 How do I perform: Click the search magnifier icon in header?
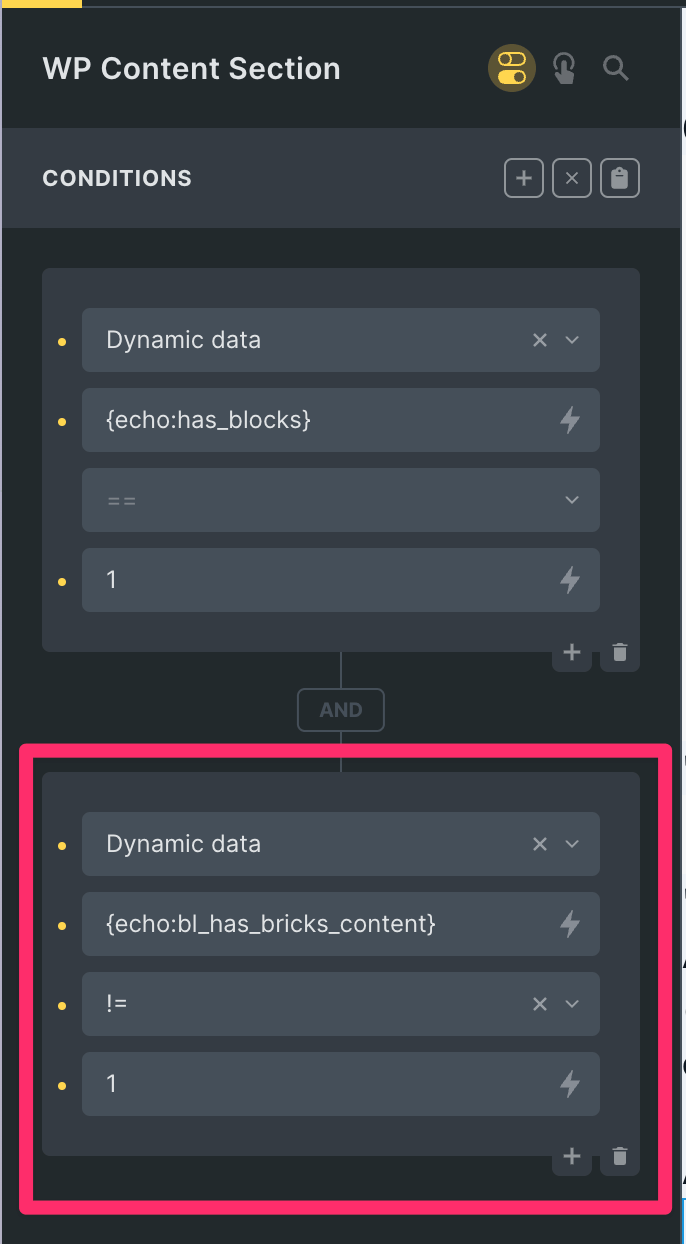pos(616,69)
